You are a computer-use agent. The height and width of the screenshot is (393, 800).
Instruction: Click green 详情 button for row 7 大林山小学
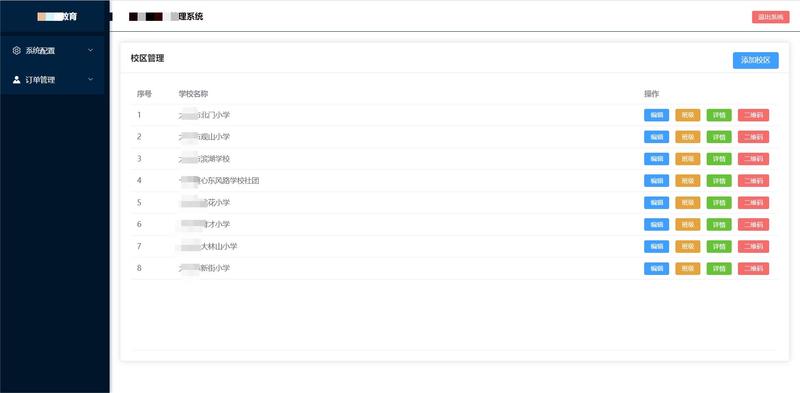[719, 247]
